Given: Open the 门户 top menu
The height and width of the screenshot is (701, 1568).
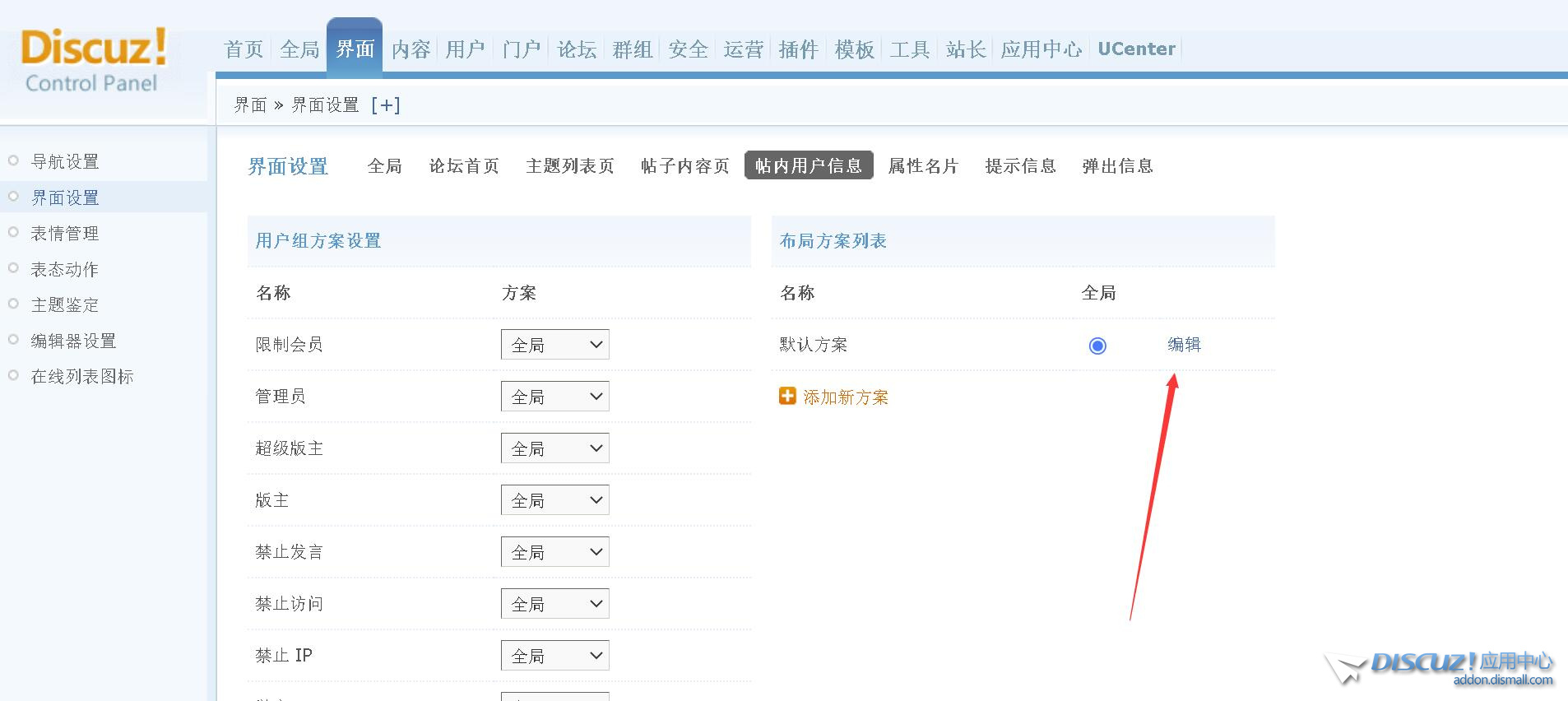Looking at the screenshot, I should (522, 49).
